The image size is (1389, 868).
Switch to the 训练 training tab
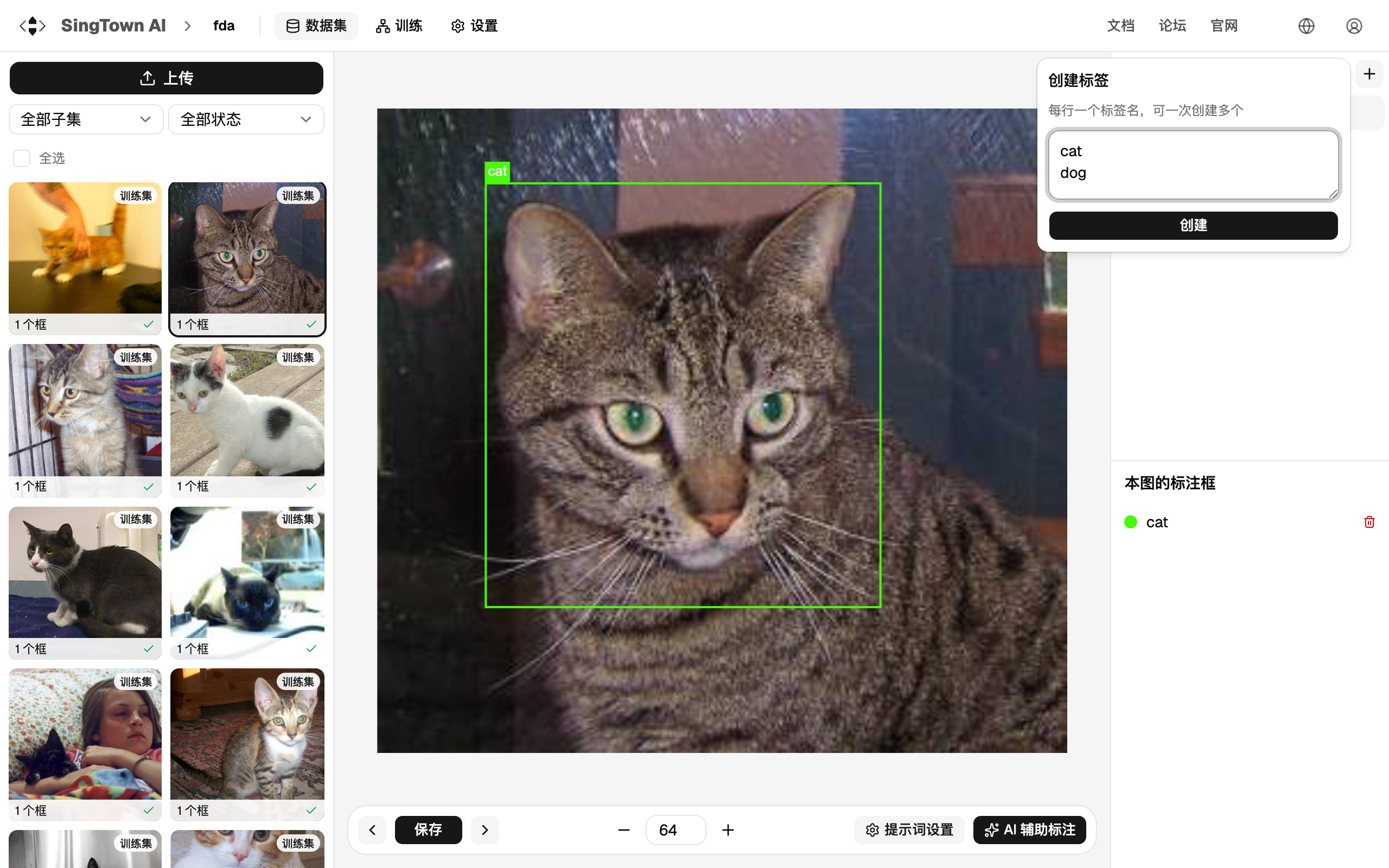pos(399,26)
